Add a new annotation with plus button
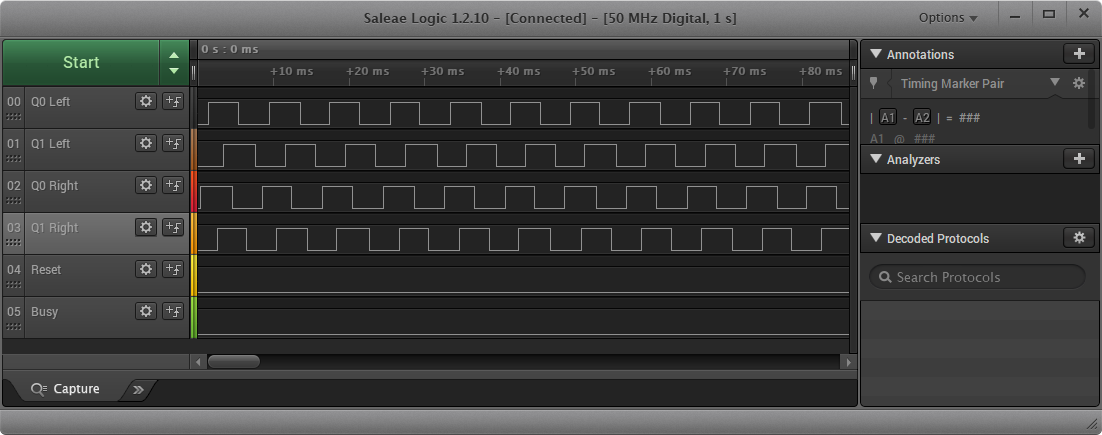 pyautogui.click(x=1078, y=54)
